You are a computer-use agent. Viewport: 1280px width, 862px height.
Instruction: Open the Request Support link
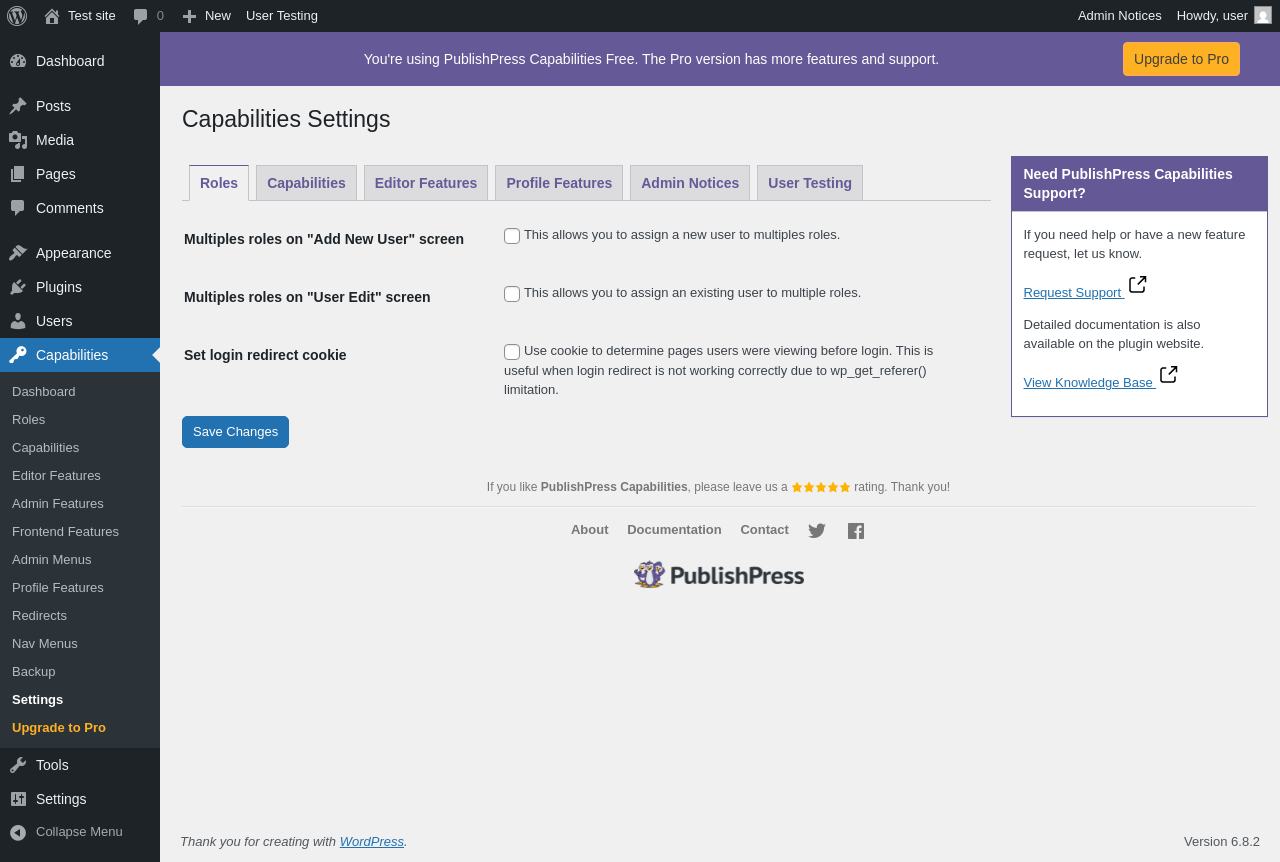pos(1072,293)
